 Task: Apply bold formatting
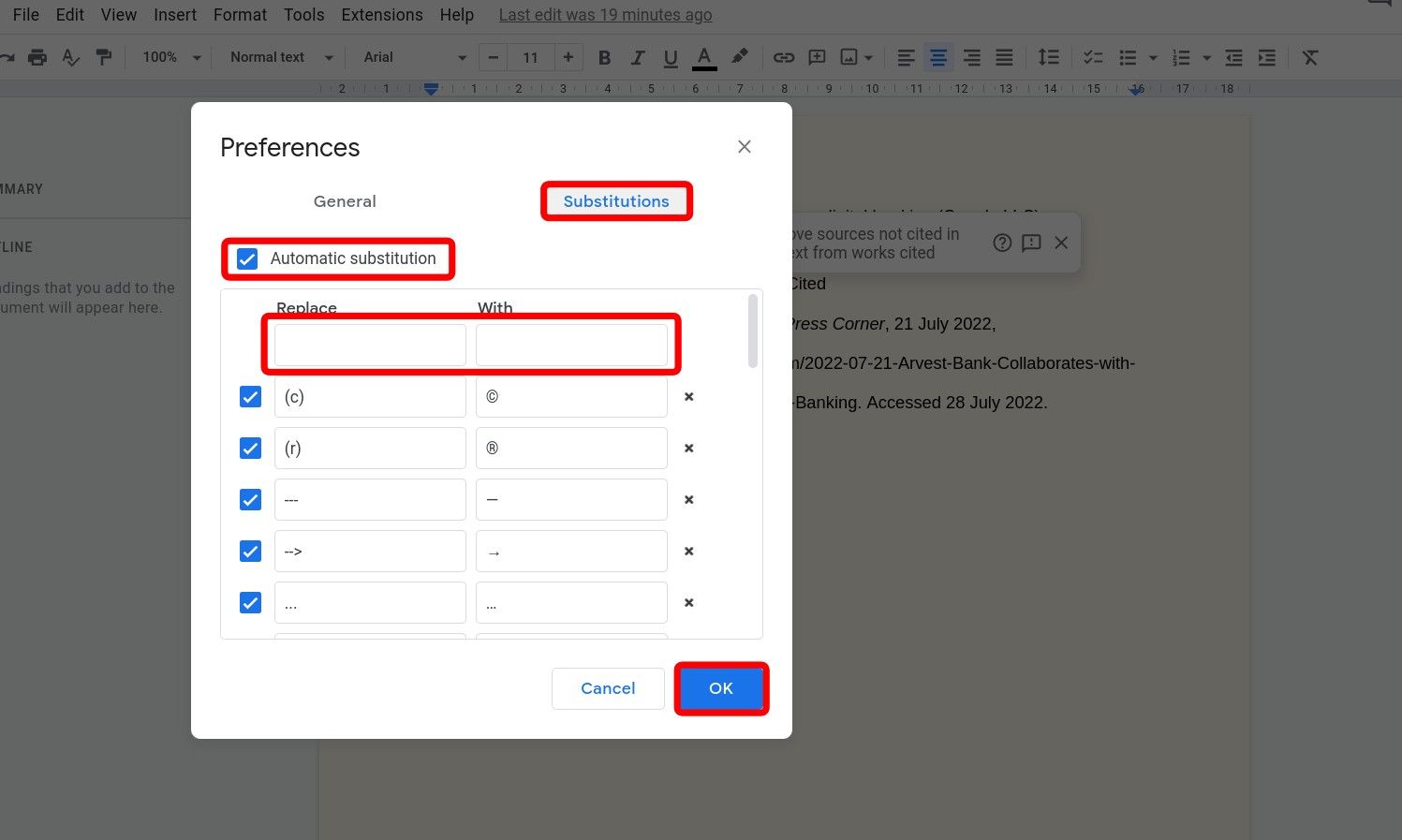click(x=604, y=57)
